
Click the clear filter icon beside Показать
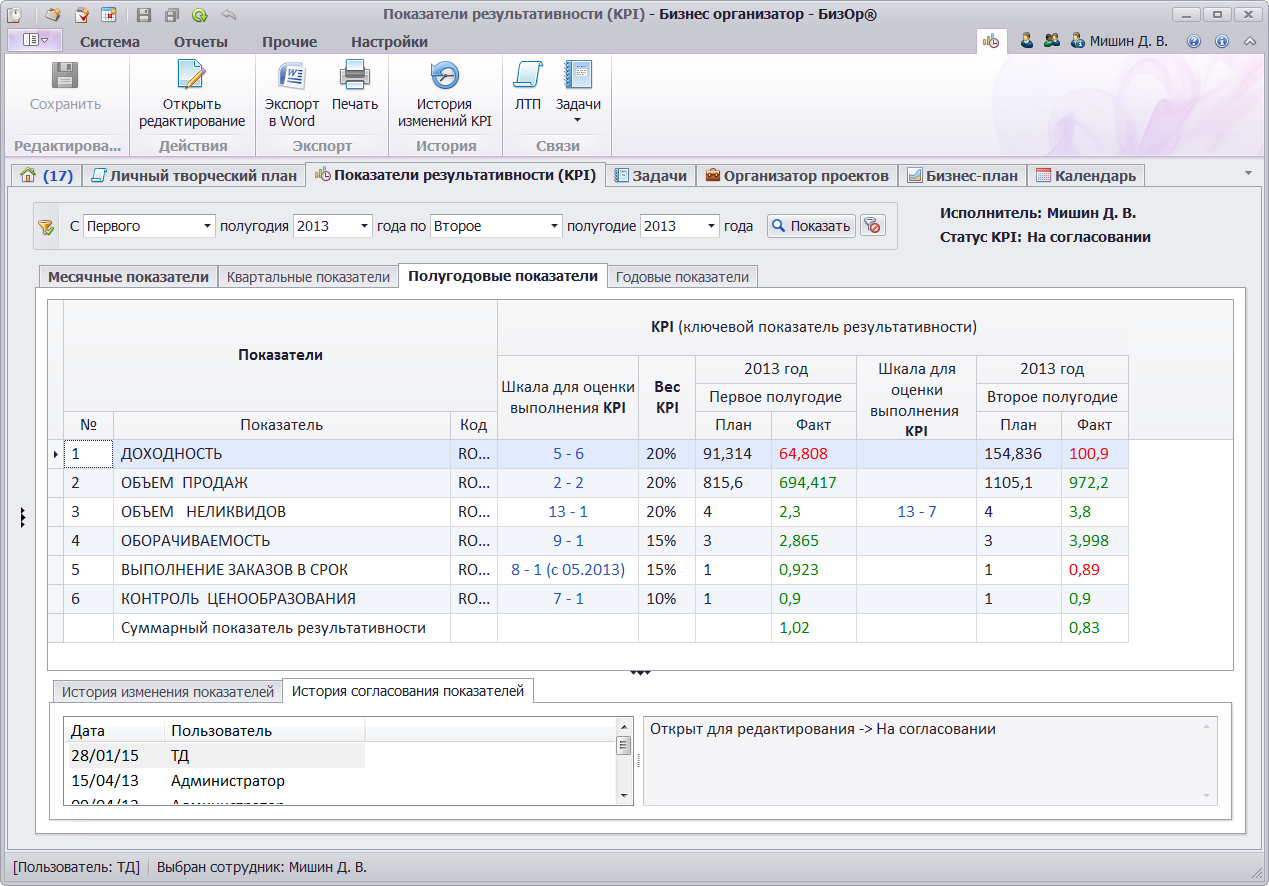pyautogui.click(x=873, y=226)
